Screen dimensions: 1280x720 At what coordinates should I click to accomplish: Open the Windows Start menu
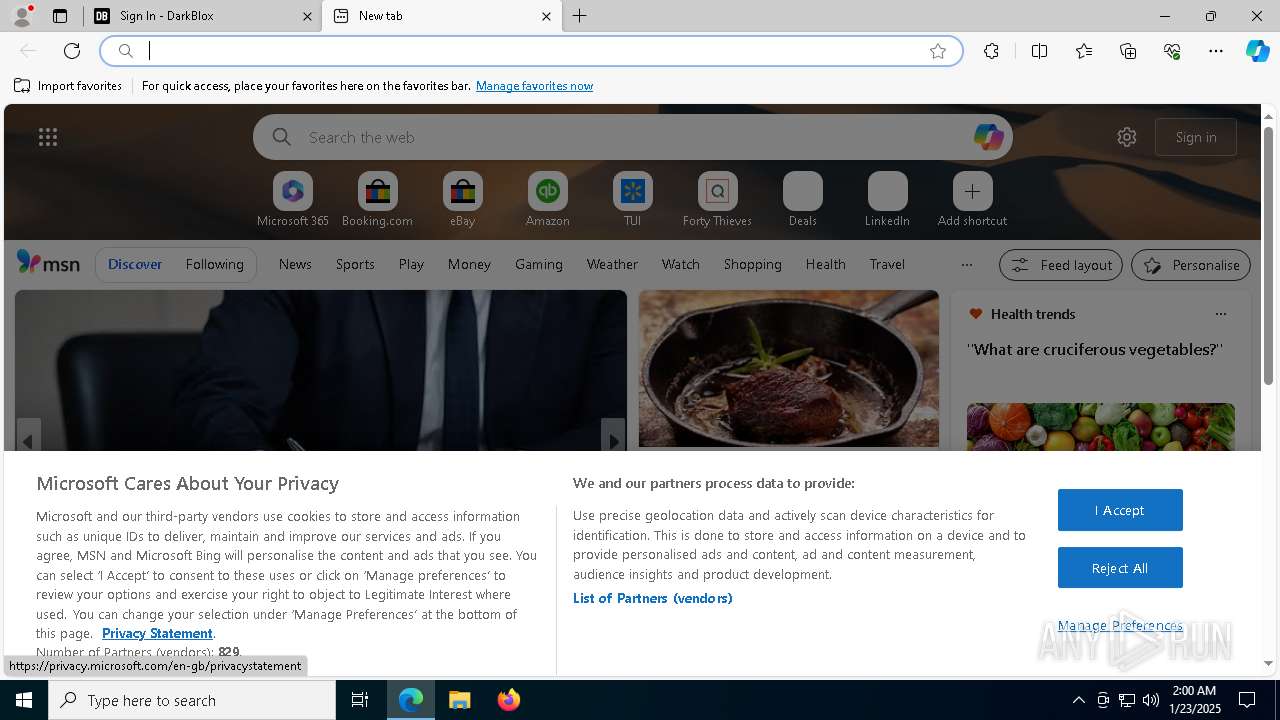click(24, 700)
